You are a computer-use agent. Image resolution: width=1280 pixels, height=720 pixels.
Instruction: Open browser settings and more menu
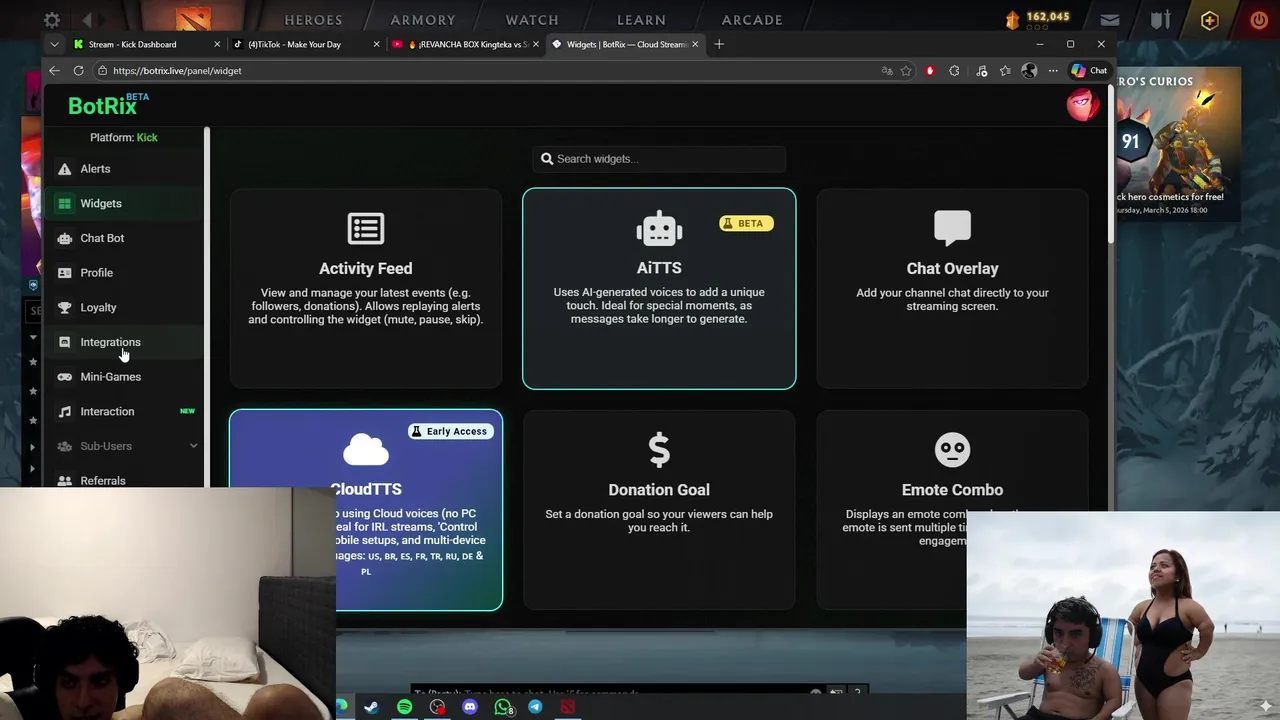1053,71
